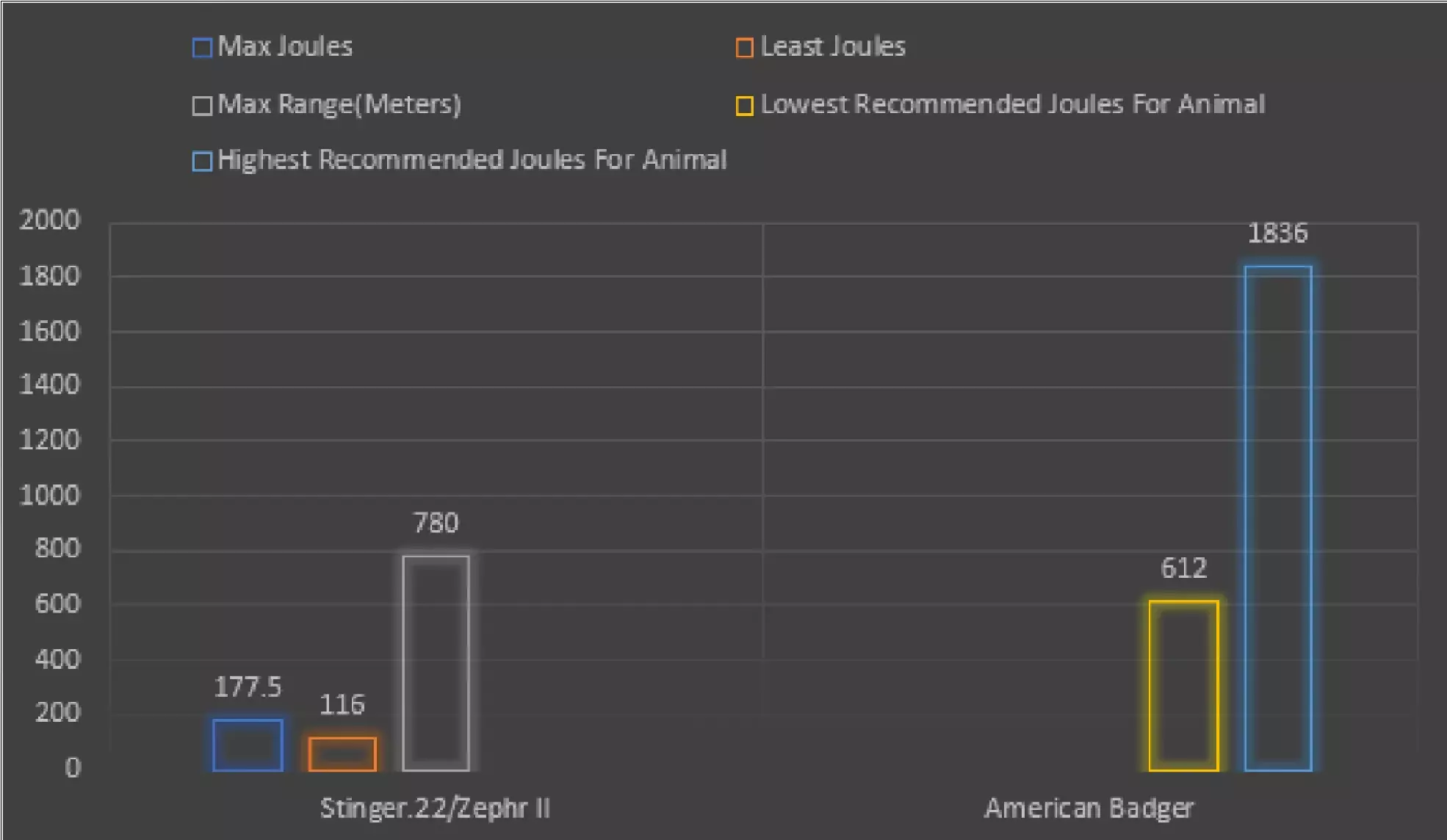This screenshot has height=840, width=1447.
Task: Click the 1836 data label
Action: tap(1277, 233)
